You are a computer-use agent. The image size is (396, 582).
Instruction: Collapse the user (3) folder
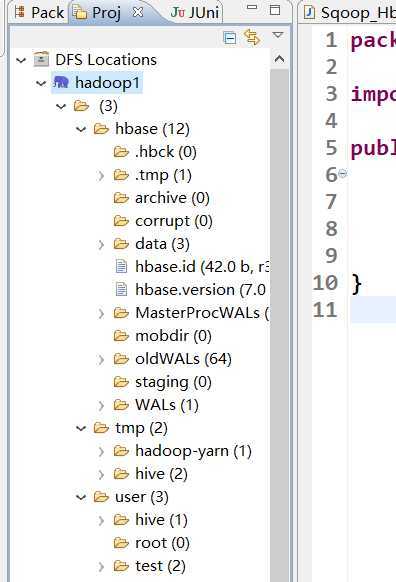pos(81,497)
